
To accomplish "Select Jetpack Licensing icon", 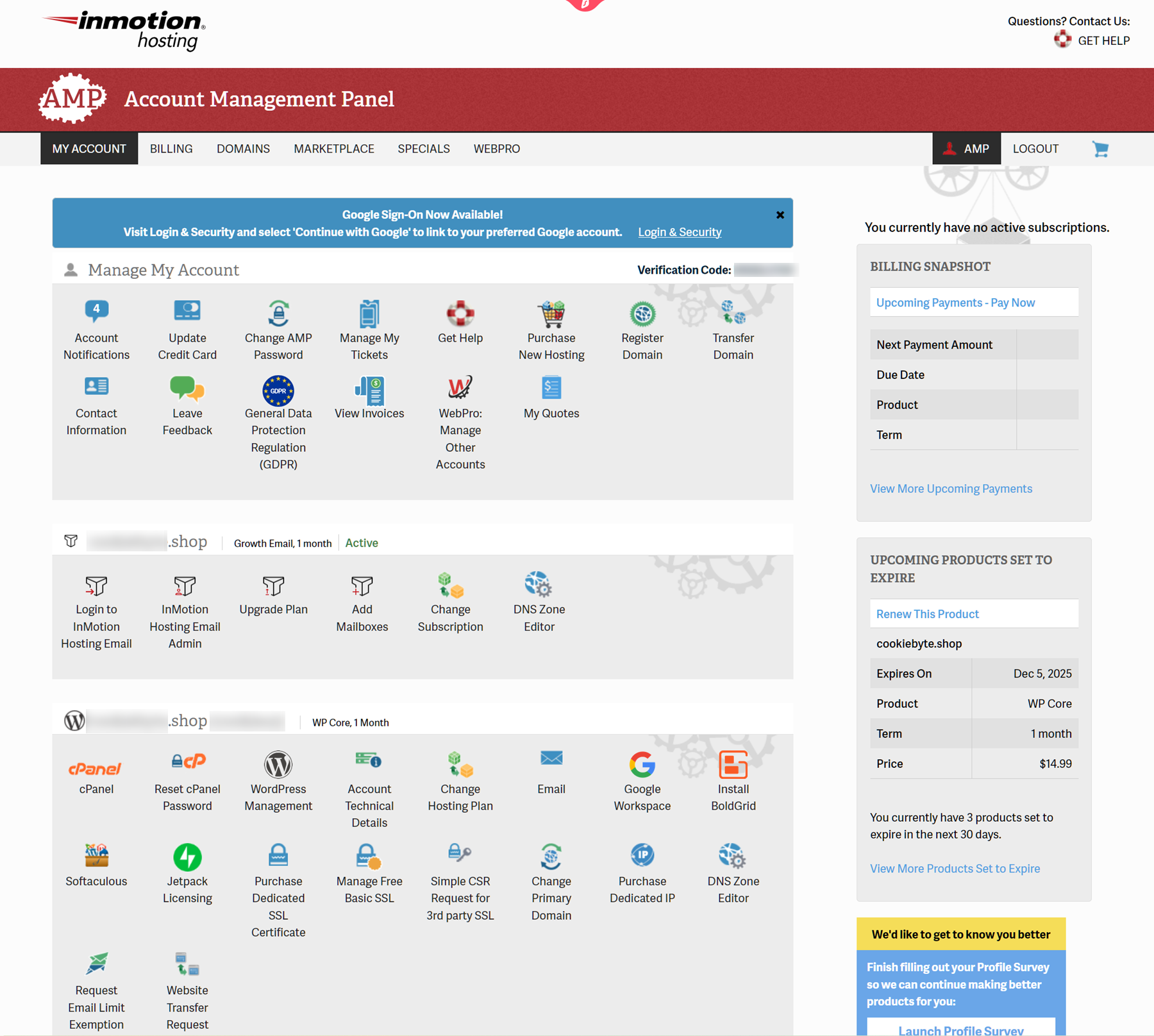I will (x=187, y=857).
